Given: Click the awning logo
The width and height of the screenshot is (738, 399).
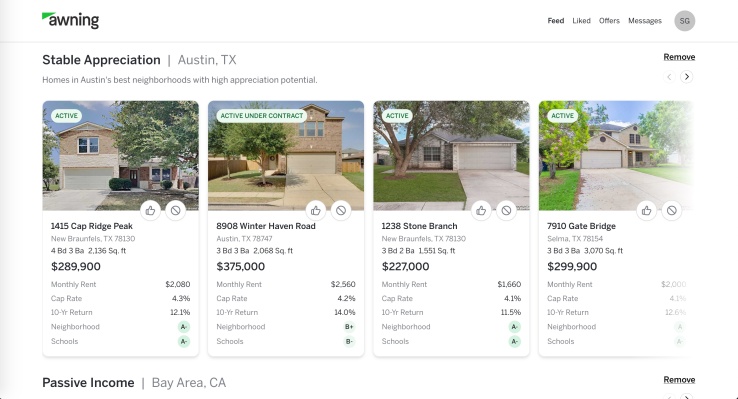Looking at the screenshot, I should coord(71,20).
